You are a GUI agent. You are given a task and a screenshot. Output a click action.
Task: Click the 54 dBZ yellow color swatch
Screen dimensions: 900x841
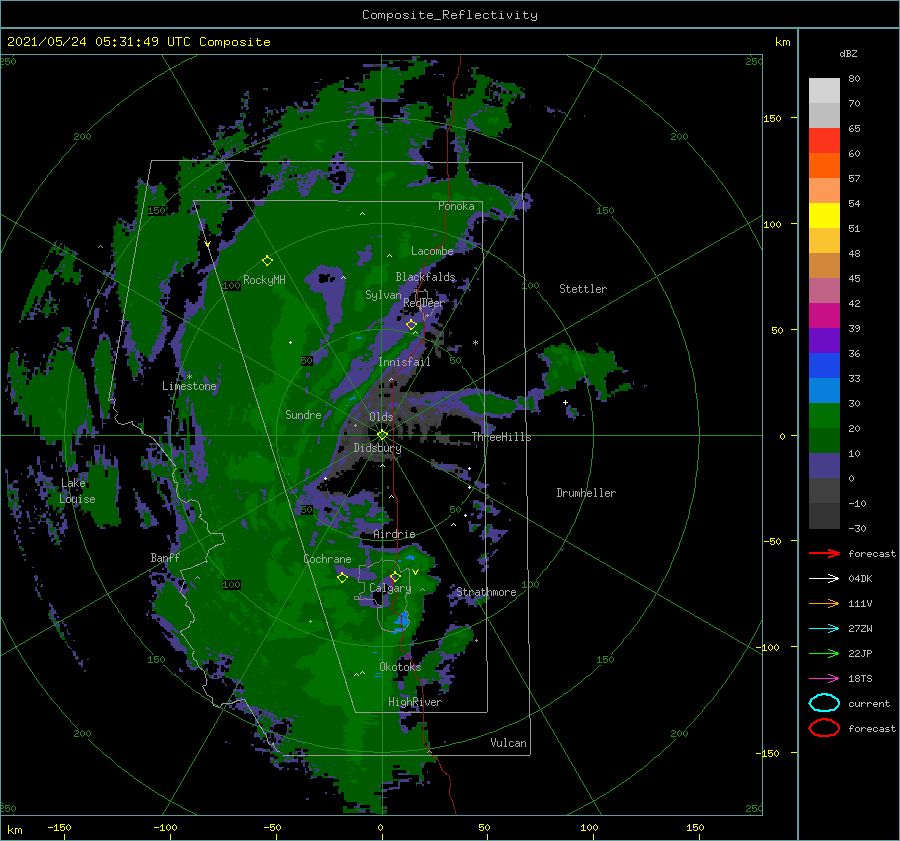click(824, 215)
